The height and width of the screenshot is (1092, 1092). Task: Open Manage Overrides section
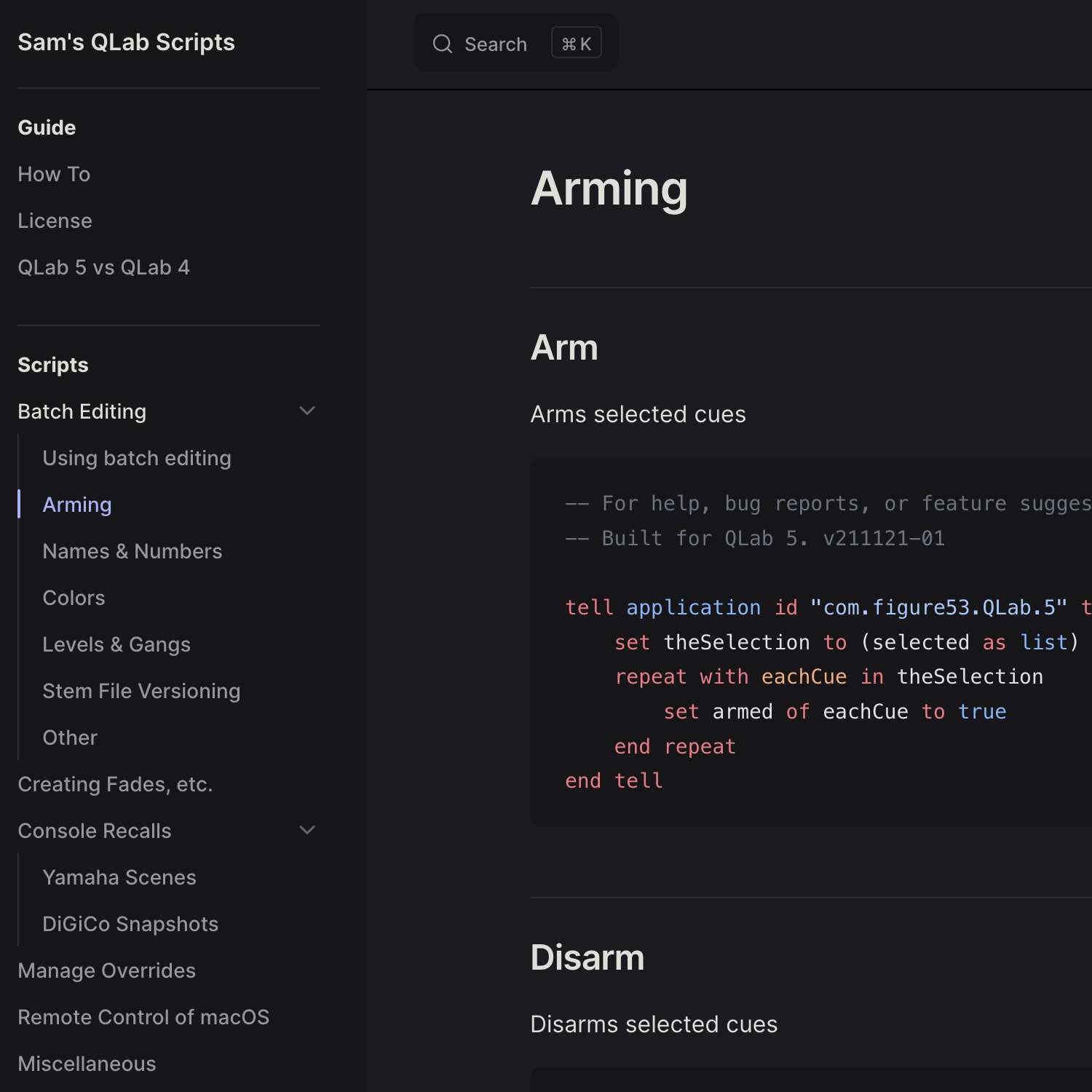(106, 970)
